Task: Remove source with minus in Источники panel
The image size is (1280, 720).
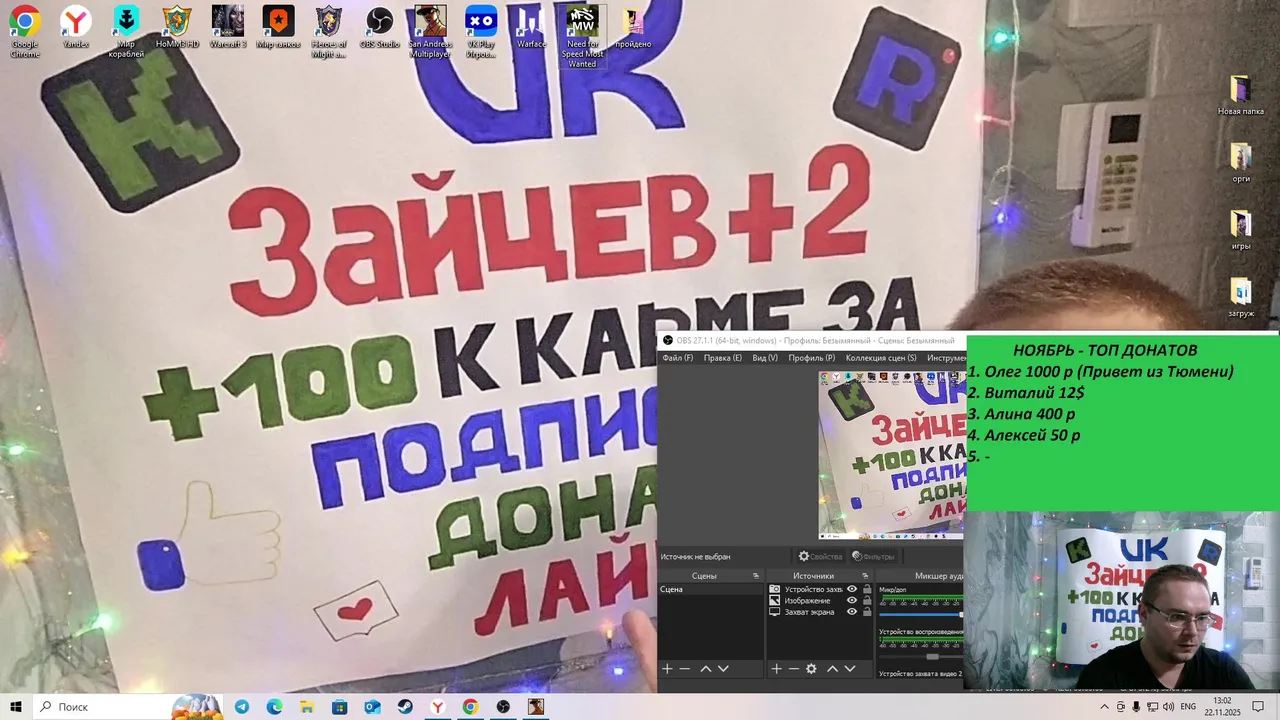Action: pyautogui.click(x=794, y=668)
